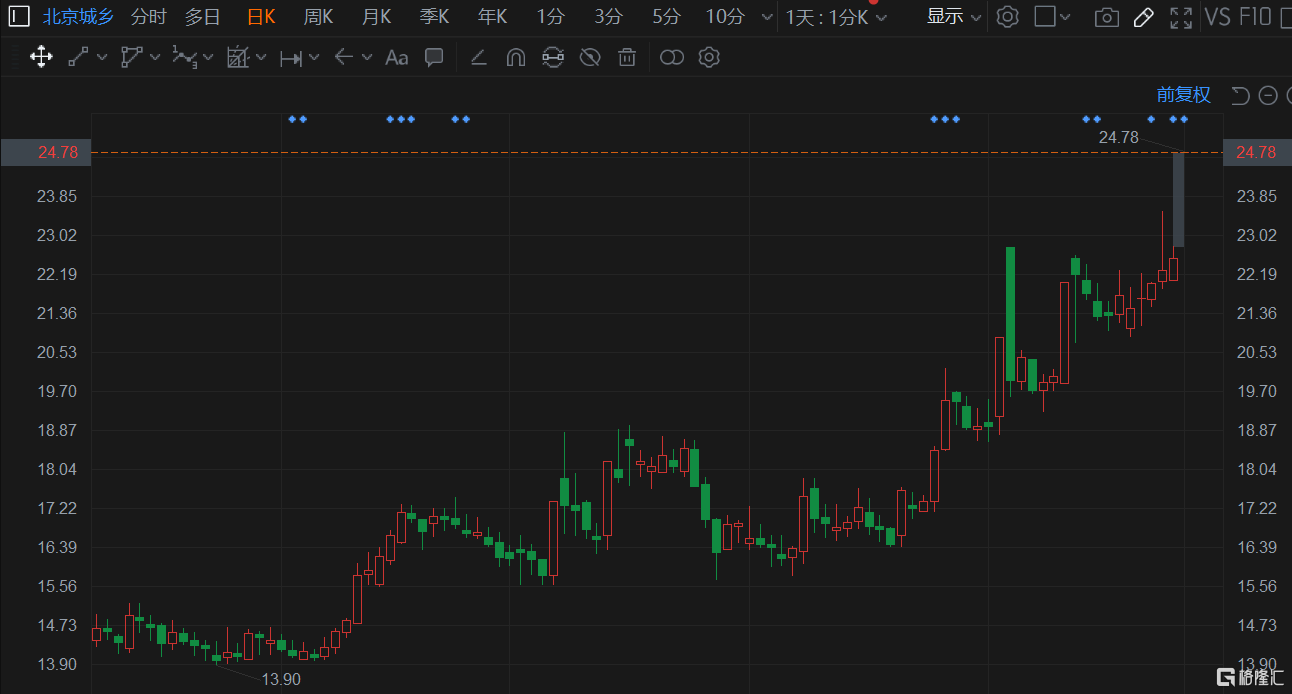Screen dimensions: 1292x694
Task: Click the lone single blue diamond event marker
Action: [x=1151, y=119]
